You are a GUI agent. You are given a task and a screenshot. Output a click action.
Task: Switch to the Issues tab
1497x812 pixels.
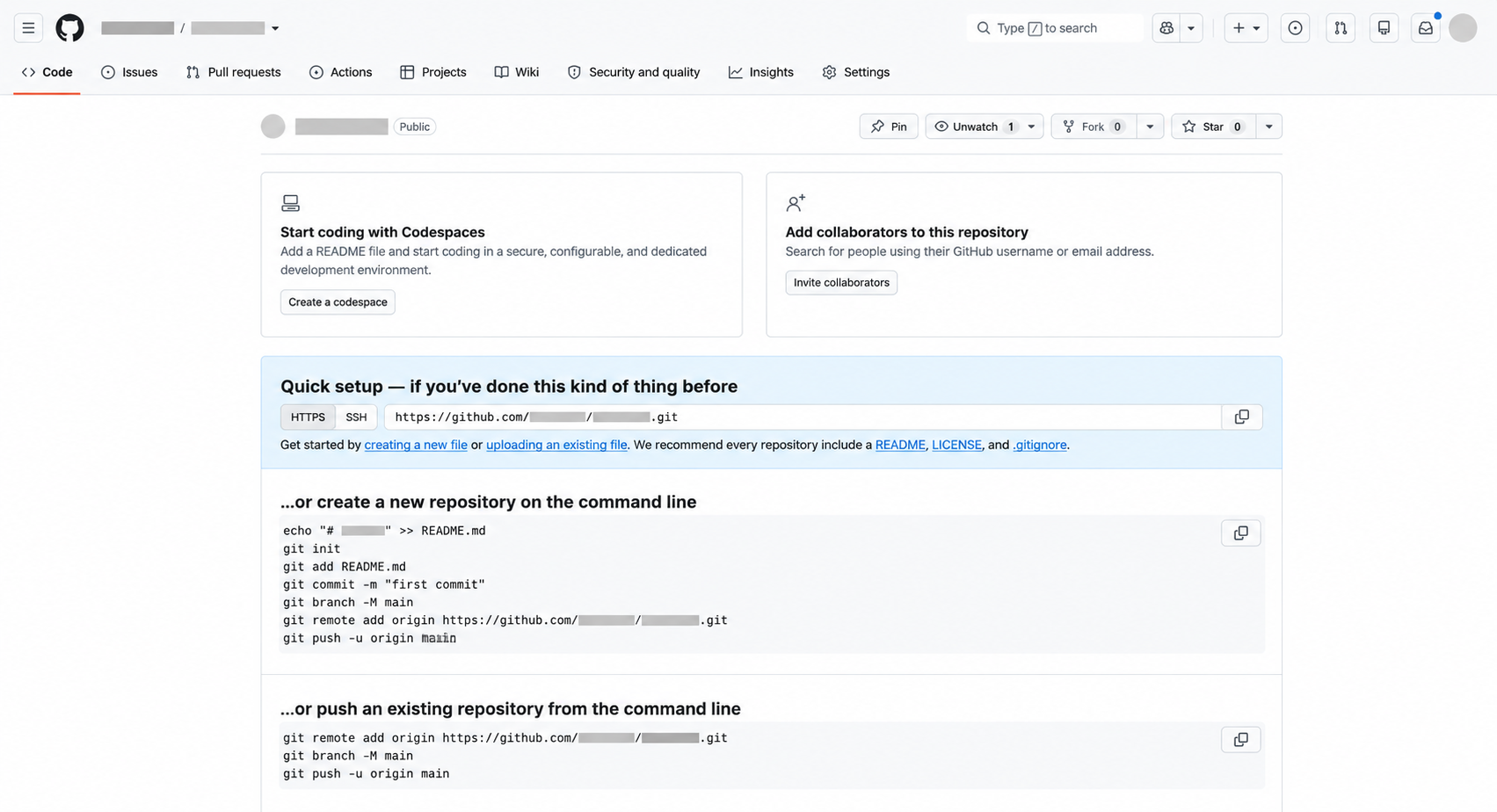pyautogui.click(x=129, y=72)
